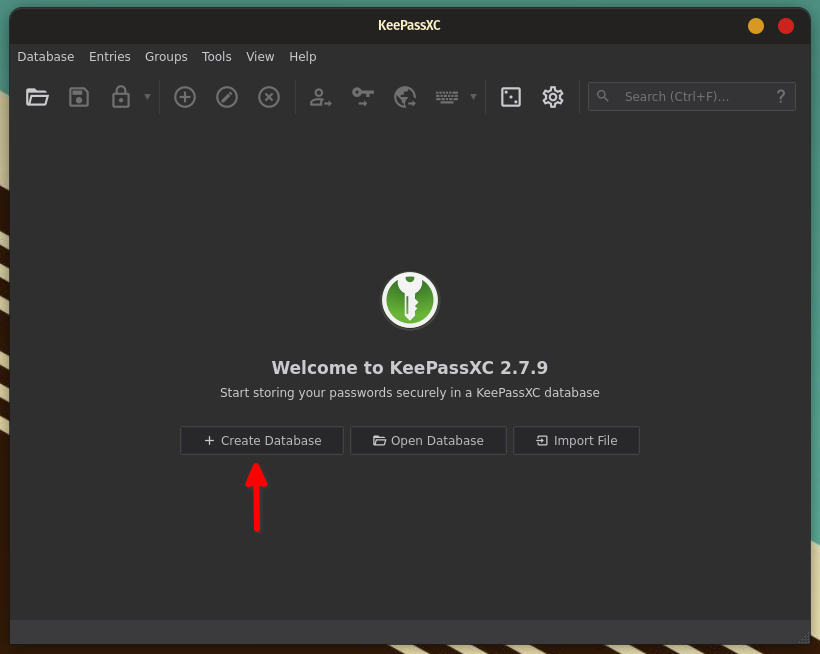Open Settings via the gear icon
The width and height of the screenshot is (820, 654).
(553, 97)
